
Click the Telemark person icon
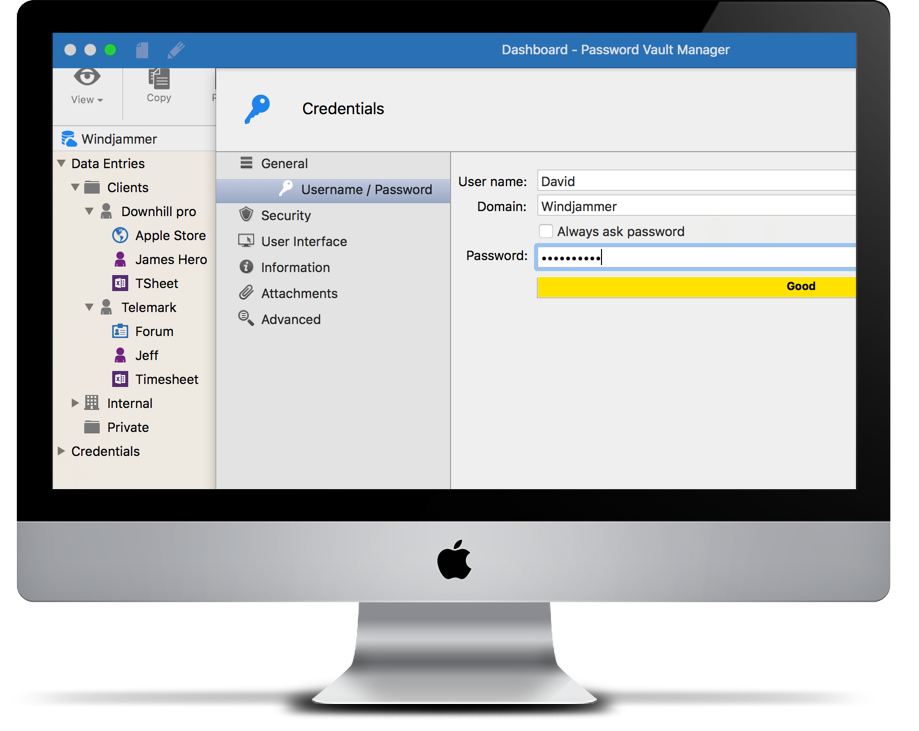pos(106,307)
